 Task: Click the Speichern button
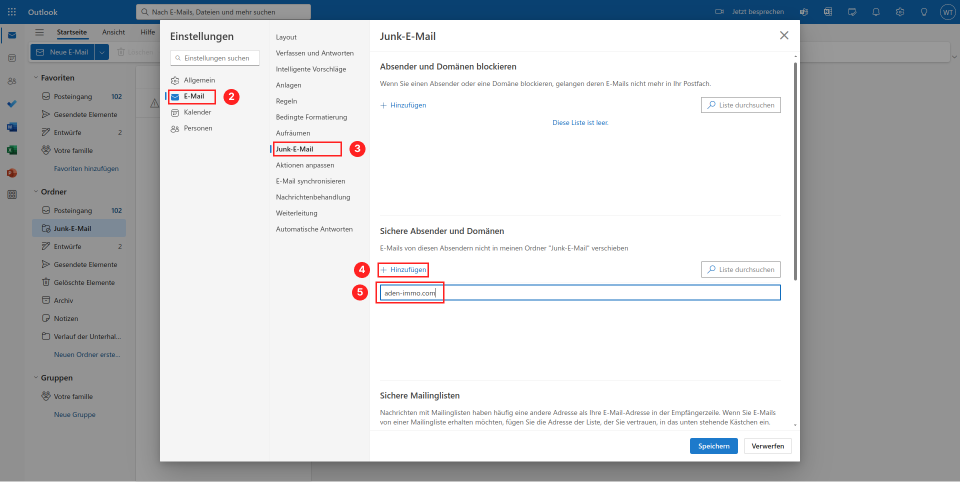point(714,446)
